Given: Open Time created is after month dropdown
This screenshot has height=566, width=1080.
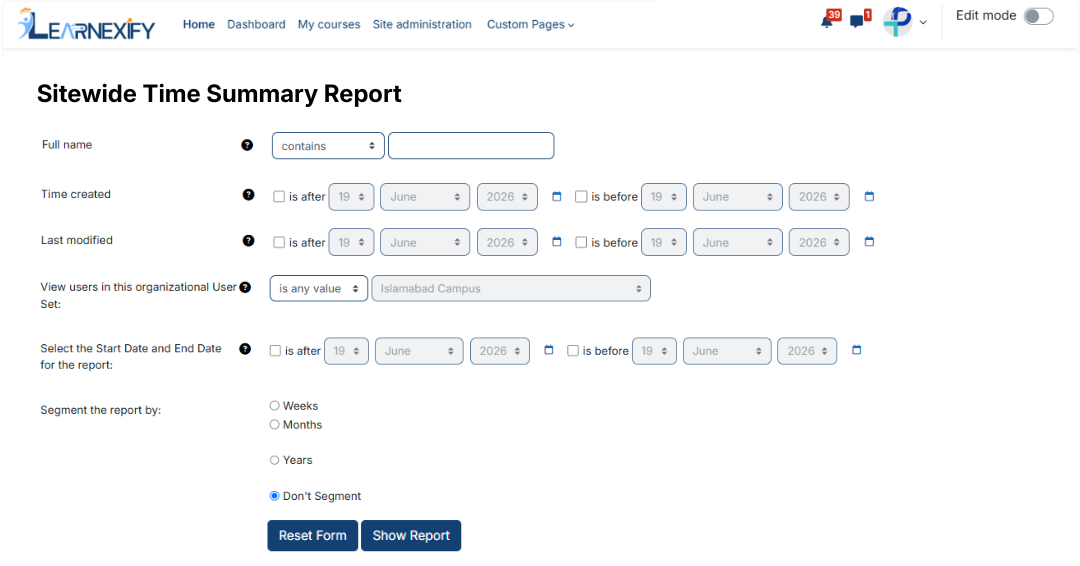Looking at the screenshot, I should (x=425, y=197).
